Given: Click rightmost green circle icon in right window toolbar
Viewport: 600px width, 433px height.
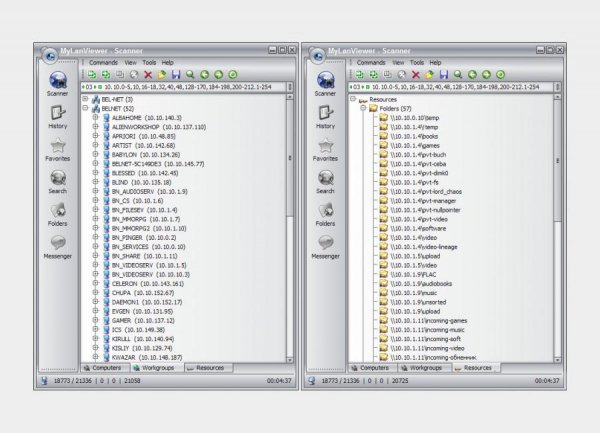Looking at the screenshot, I should click(x=501, y=75).
